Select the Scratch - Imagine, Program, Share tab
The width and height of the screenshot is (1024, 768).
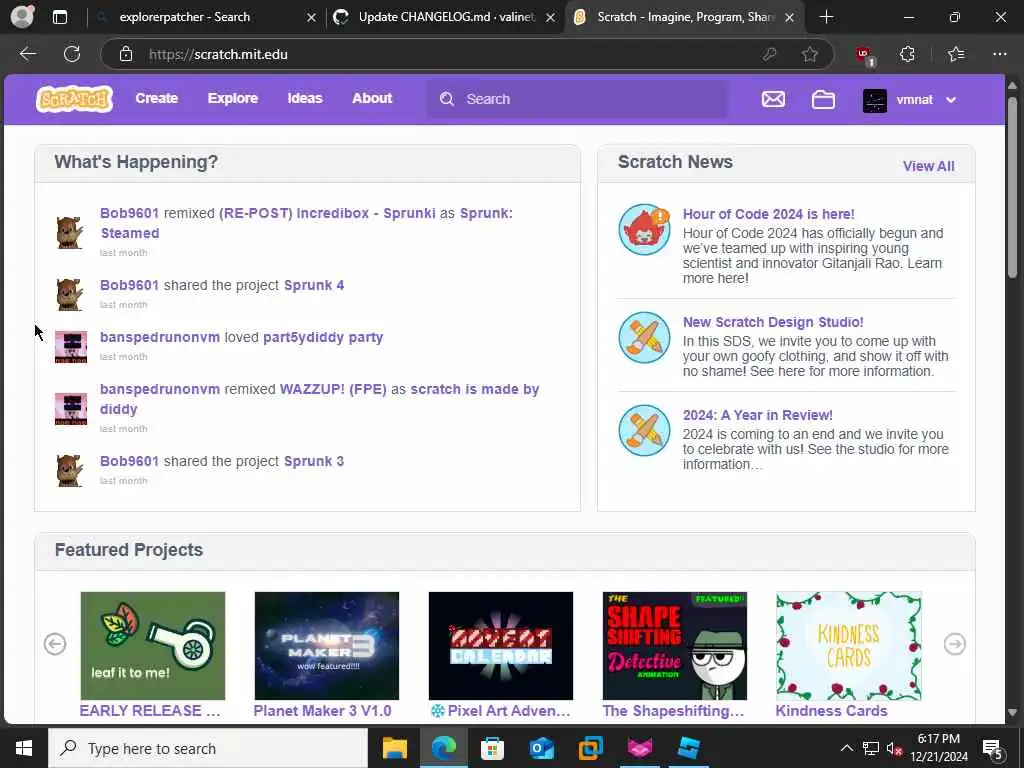click(684, 17)
